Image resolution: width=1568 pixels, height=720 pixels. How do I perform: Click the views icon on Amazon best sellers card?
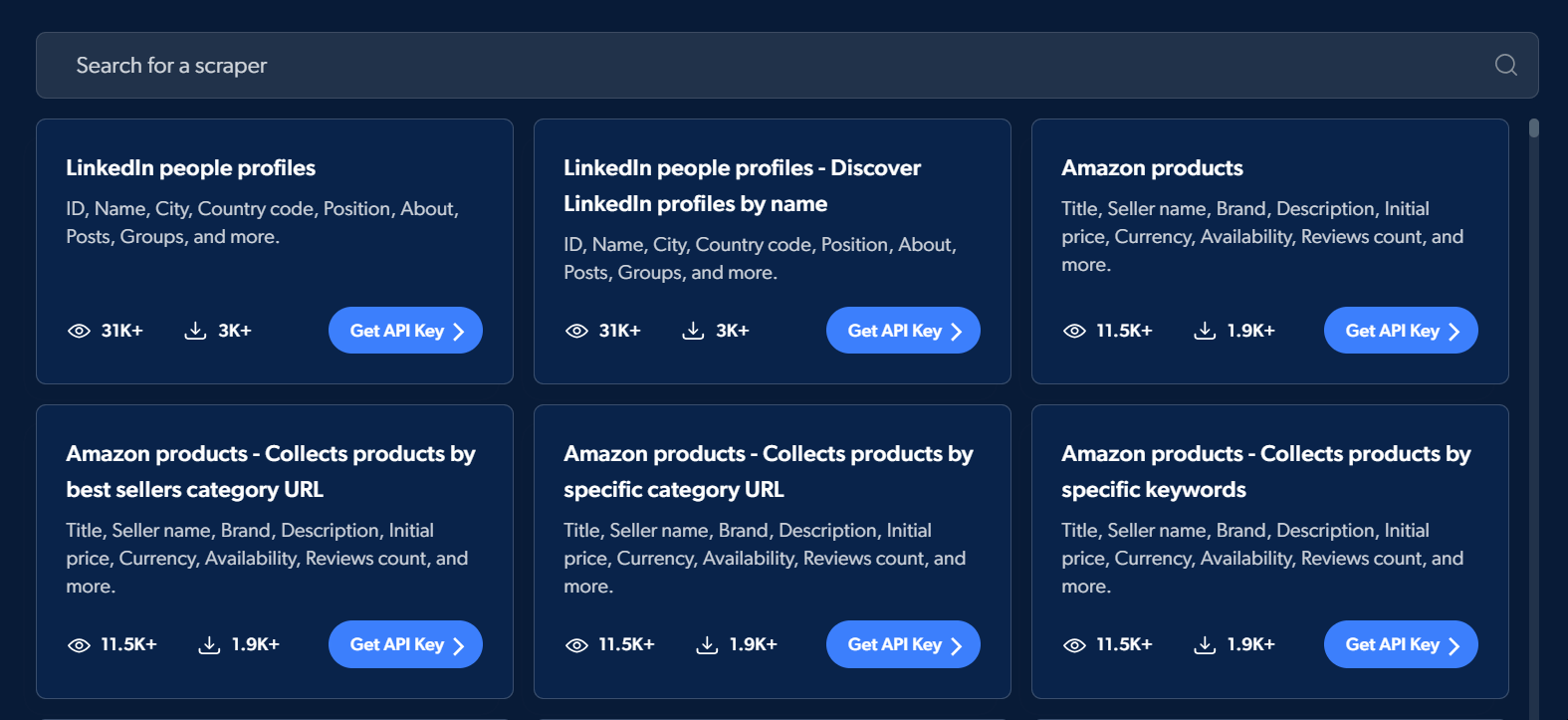80,644
